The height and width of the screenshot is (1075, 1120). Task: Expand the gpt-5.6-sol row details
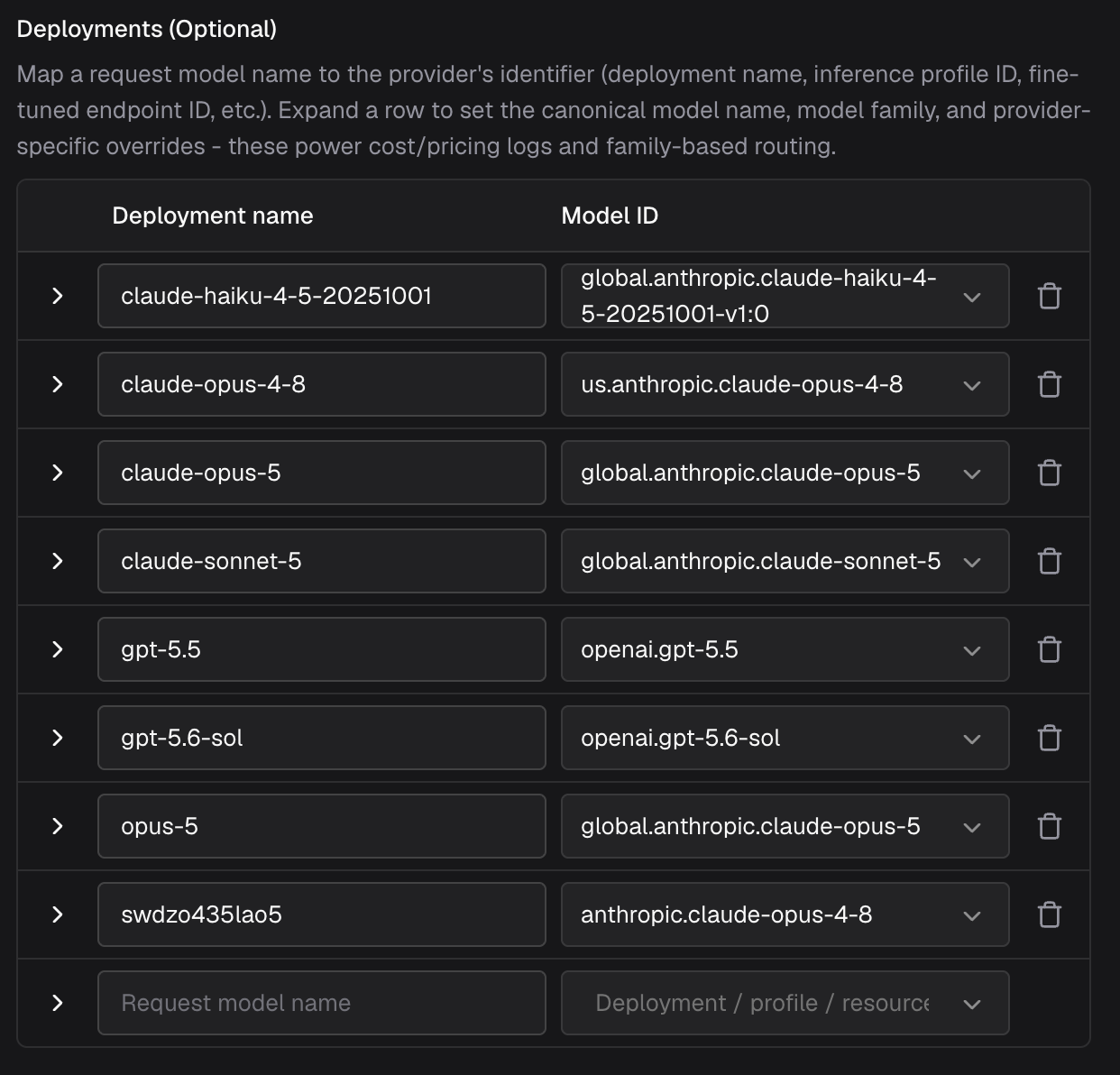(x=58, y=738)
